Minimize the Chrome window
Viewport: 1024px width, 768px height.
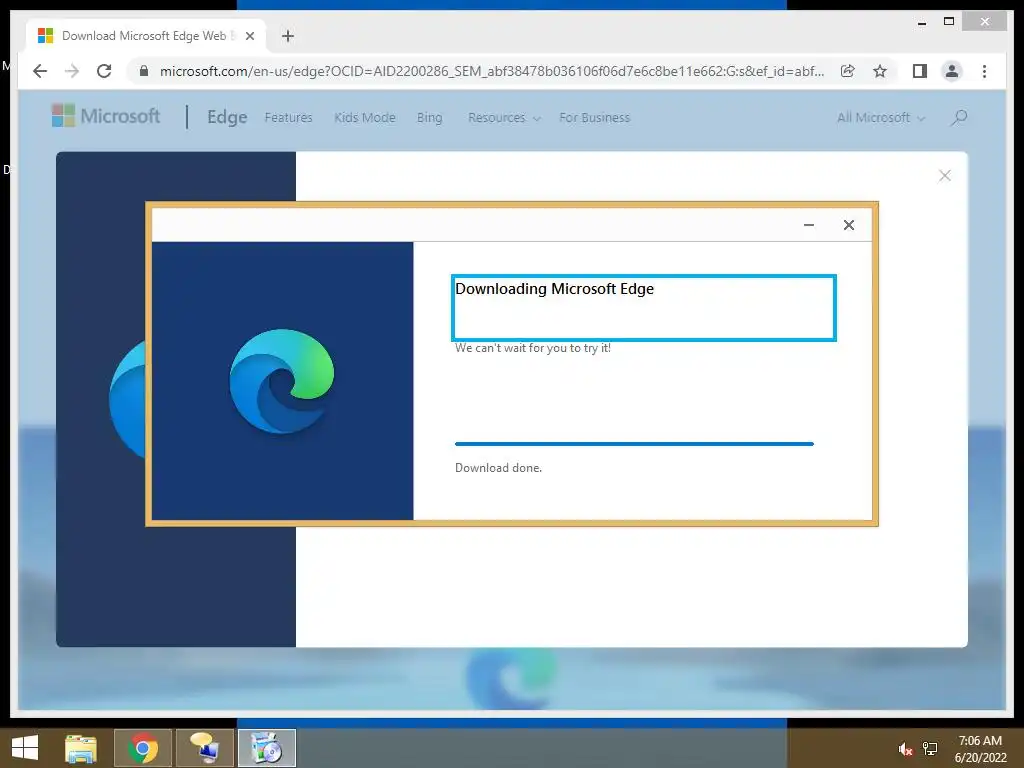pyautogui.click(x=921, y=22)
